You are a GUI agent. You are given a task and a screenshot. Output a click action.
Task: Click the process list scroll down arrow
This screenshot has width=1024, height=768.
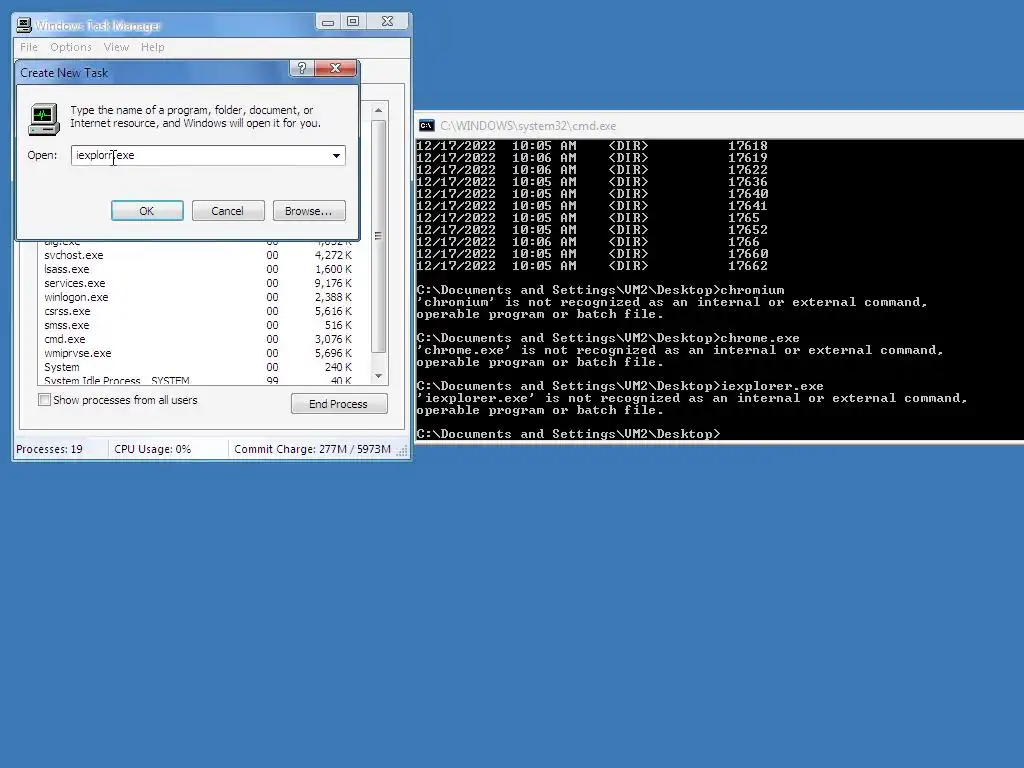(378, 376)
